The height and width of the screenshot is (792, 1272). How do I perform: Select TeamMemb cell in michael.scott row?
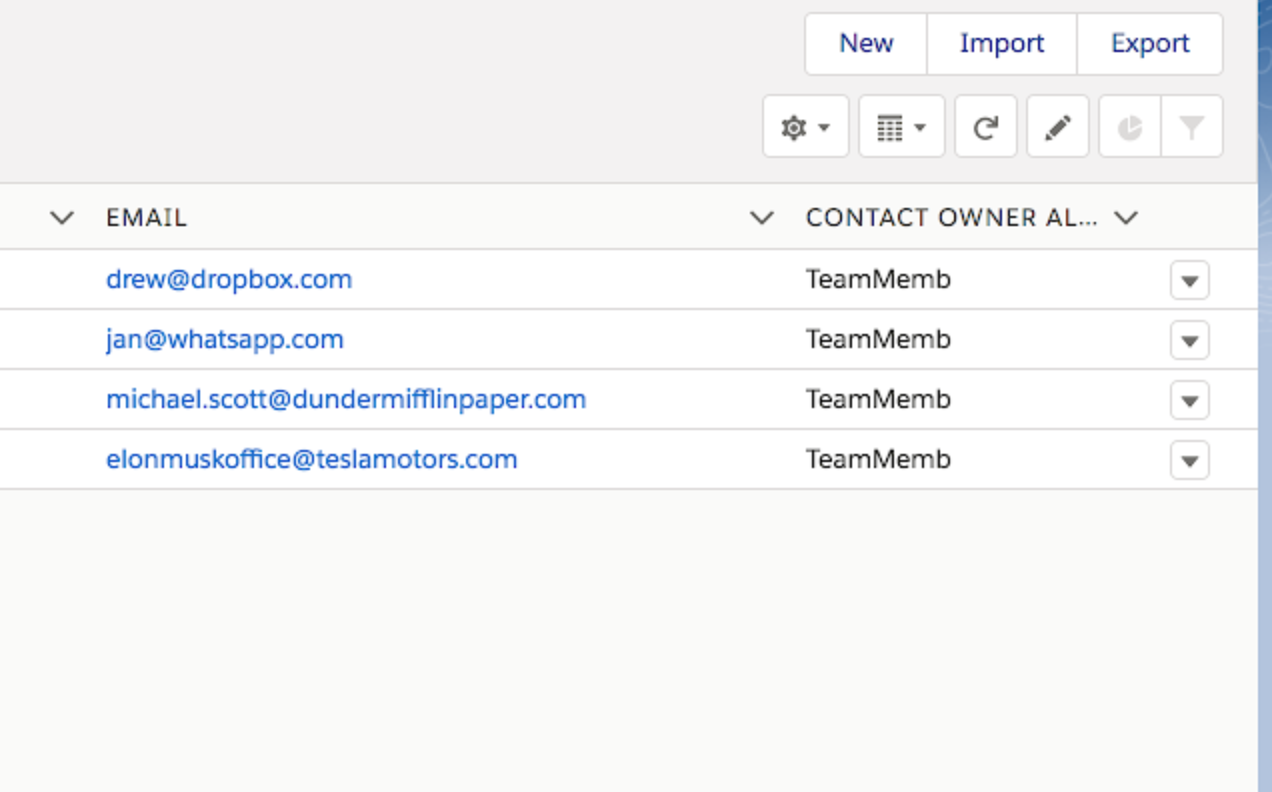coord(878,399)
